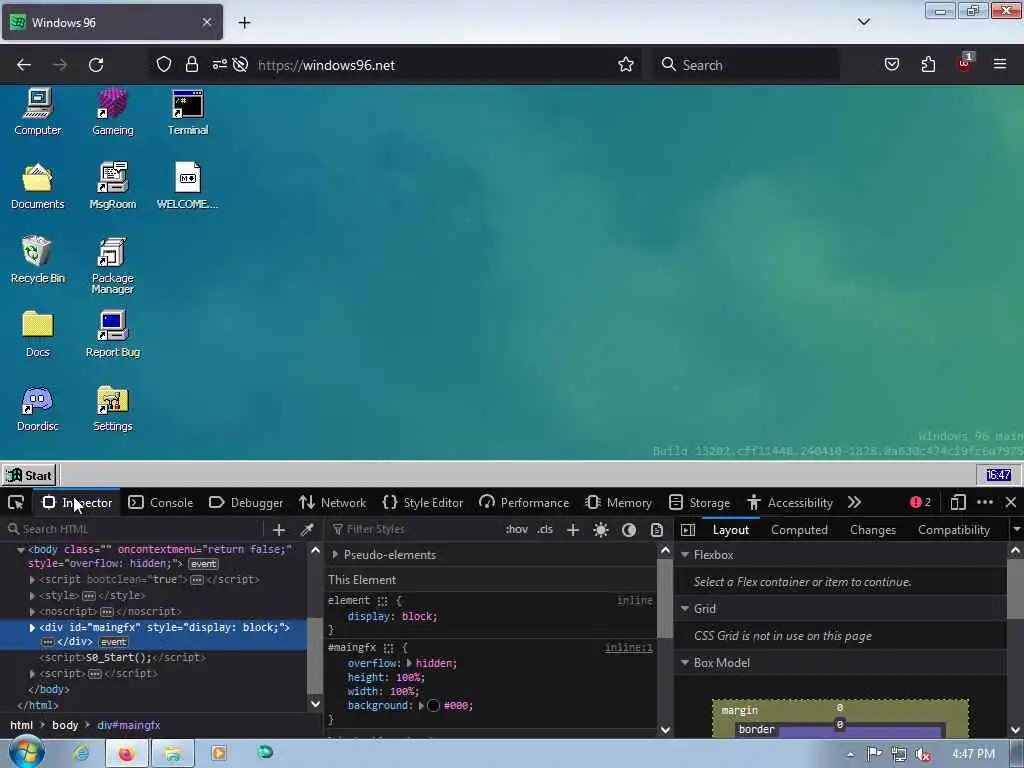Image resolution: width=1024 pixels, height=768 pixels.
Task: Select the Compatibility sidebar tab
Action: (953, 530)
